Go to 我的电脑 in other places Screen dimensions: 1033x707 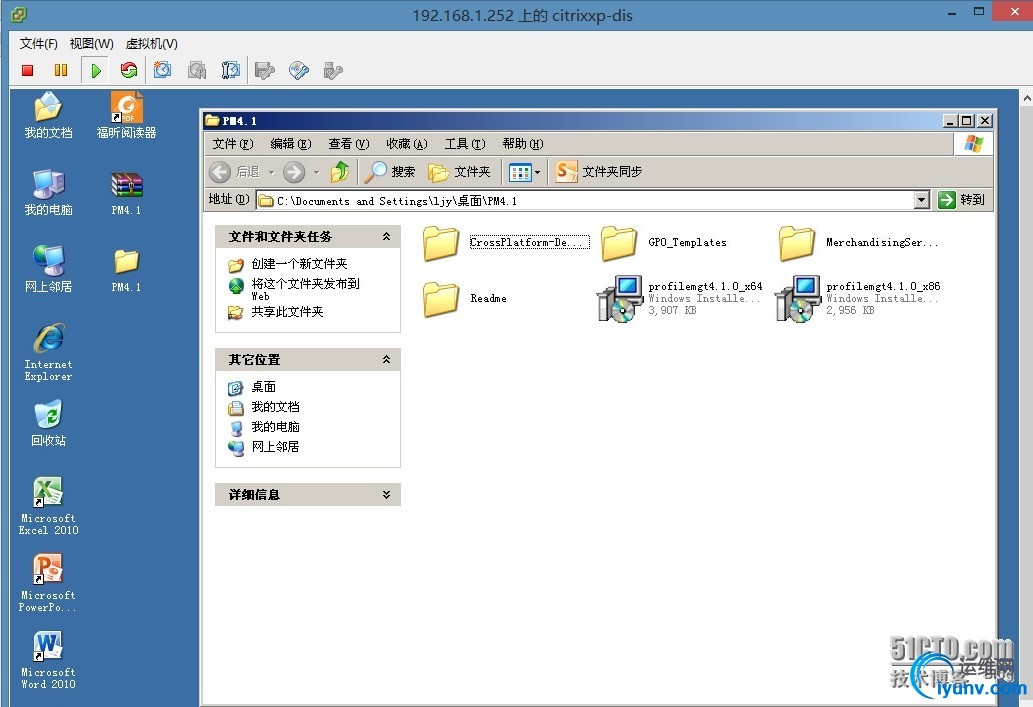point(275,426)
